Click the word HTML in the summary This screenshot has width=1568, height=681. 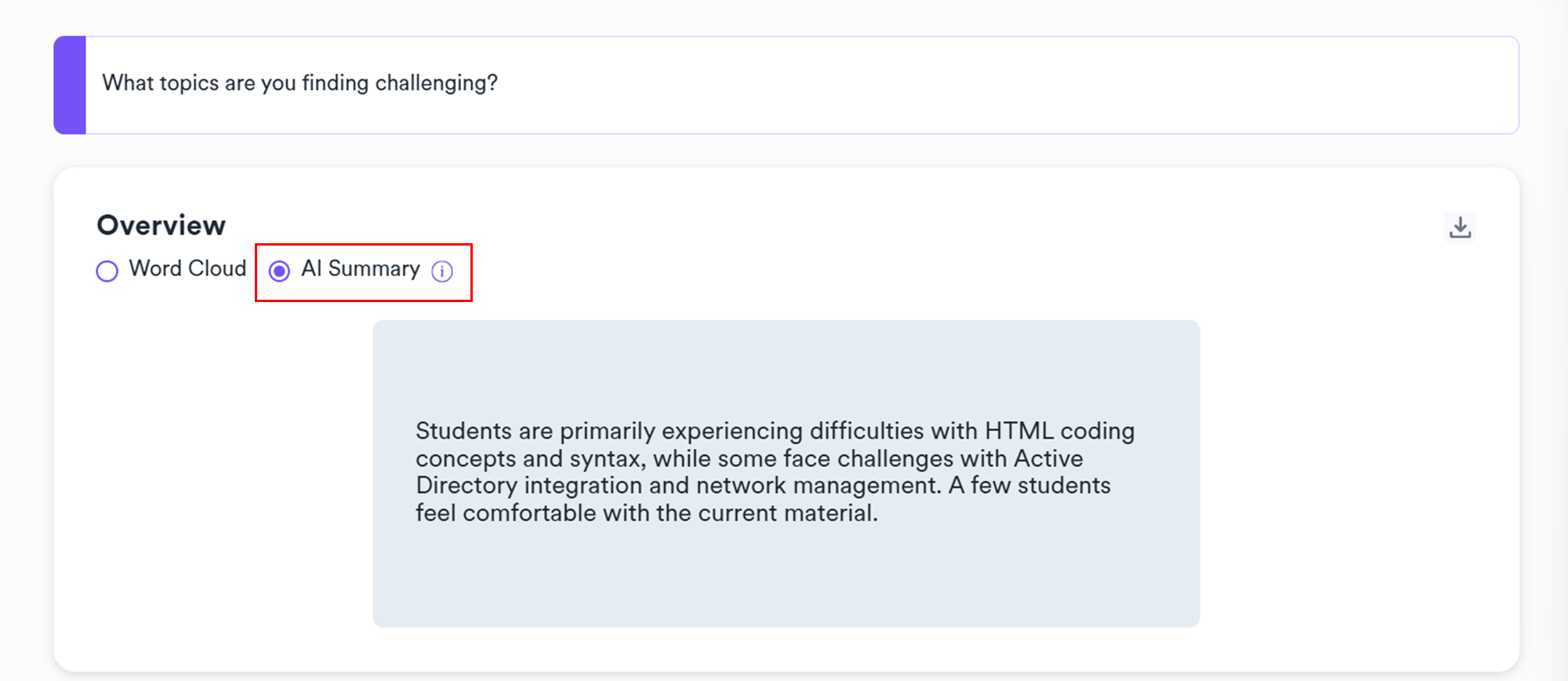[x=1018, y=431]
